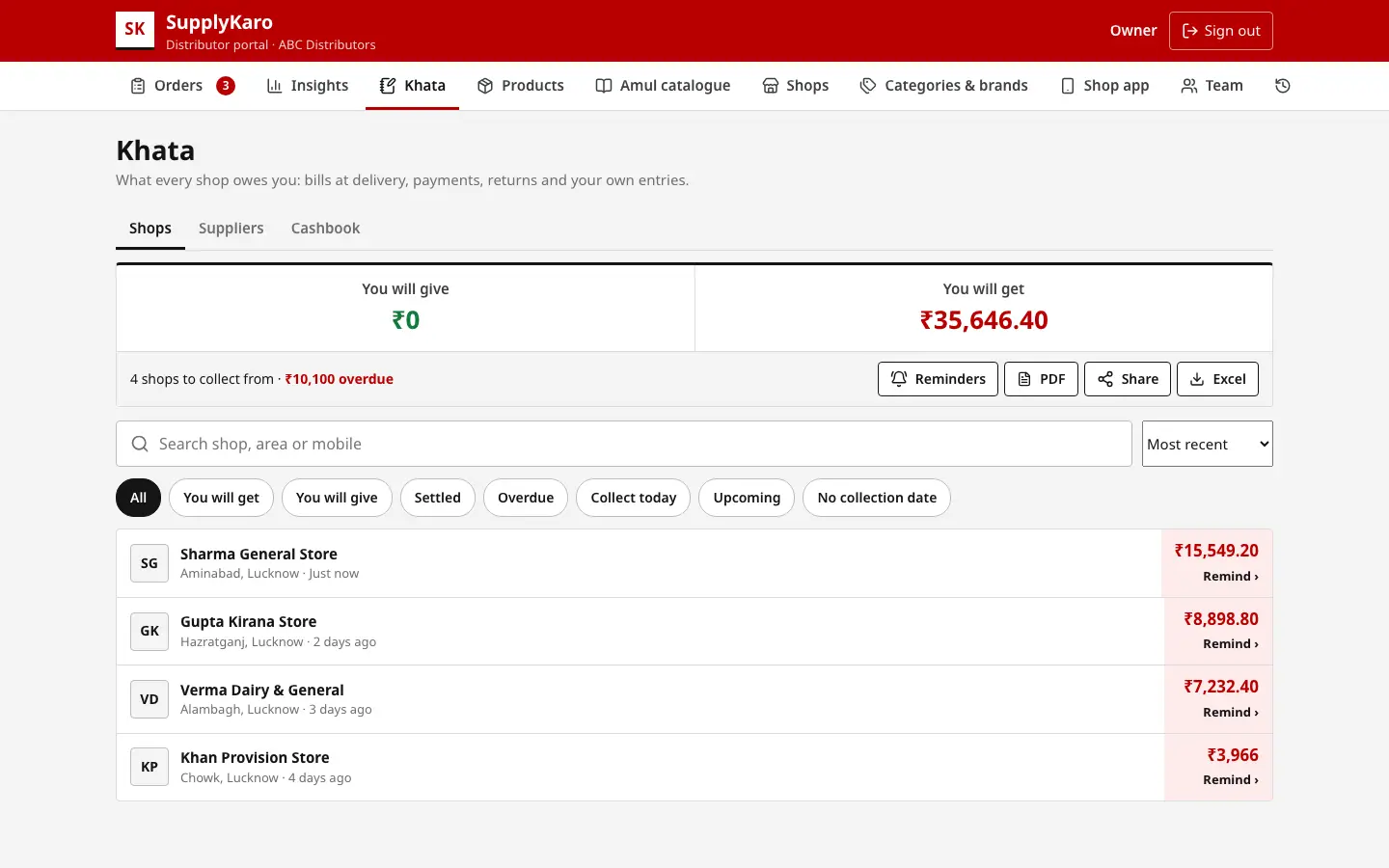
Task: Select the Shops sub-tab under Khata
Action: [150, 229]
